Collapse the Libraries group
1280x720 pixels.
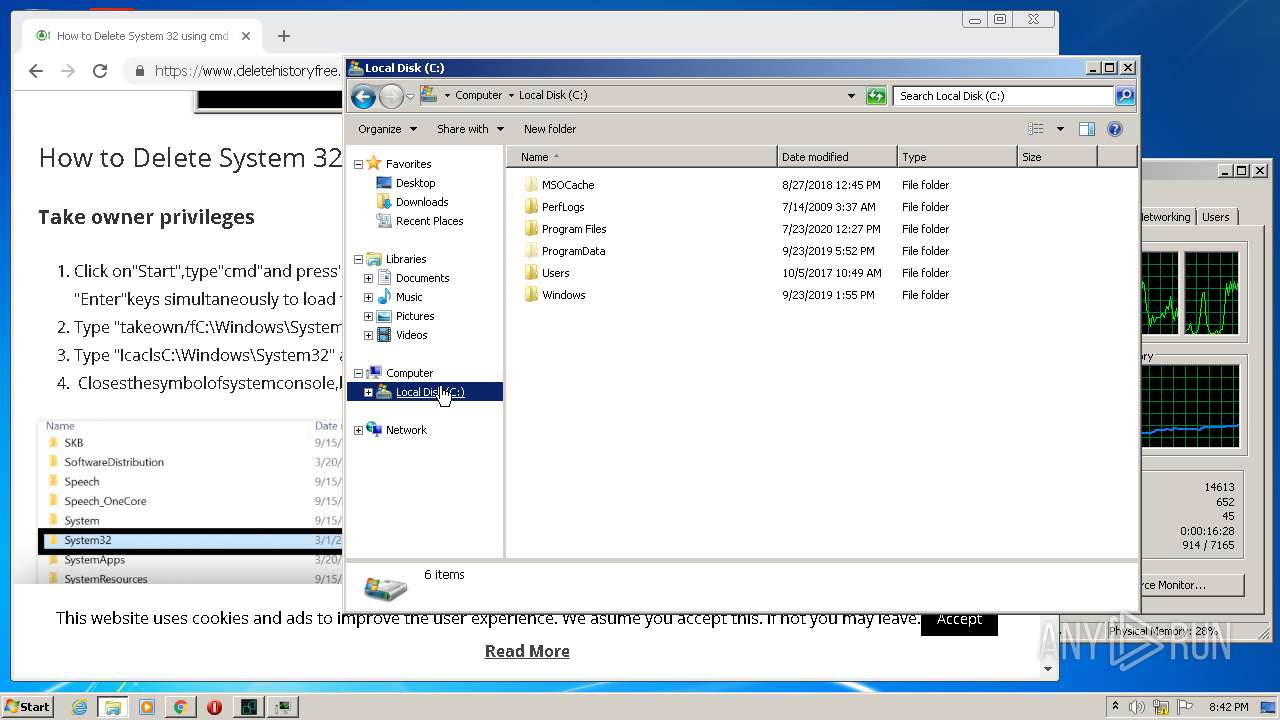[x=358, y=259]
